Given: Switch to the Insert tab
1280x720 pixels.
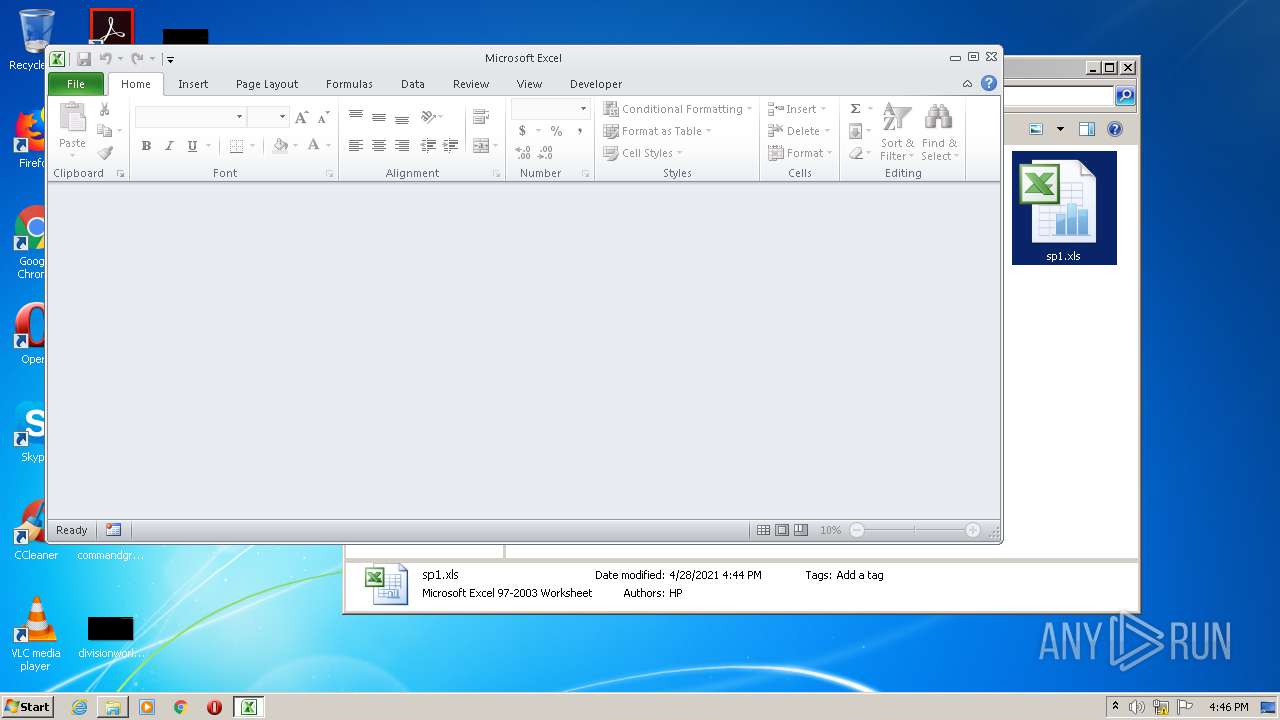Looking at the screenshot, I should pyautogui.click(x=193, y=84).
